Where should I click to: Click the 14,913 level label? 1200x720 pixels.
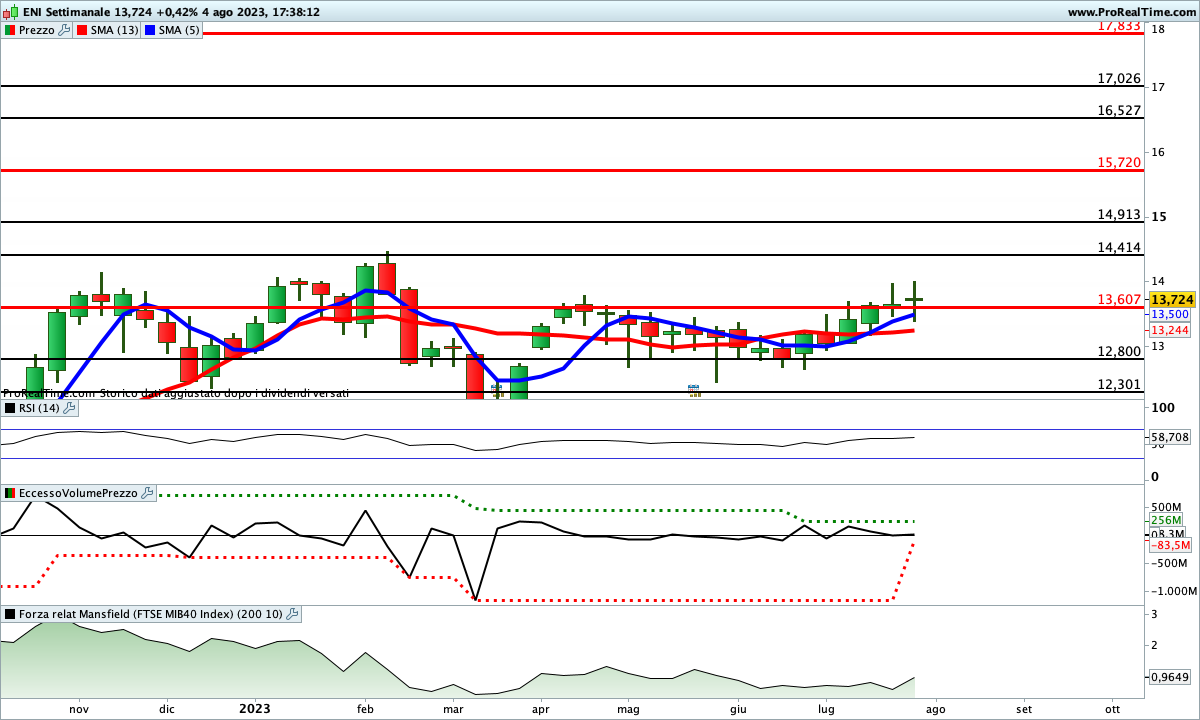coord(1119,214)
